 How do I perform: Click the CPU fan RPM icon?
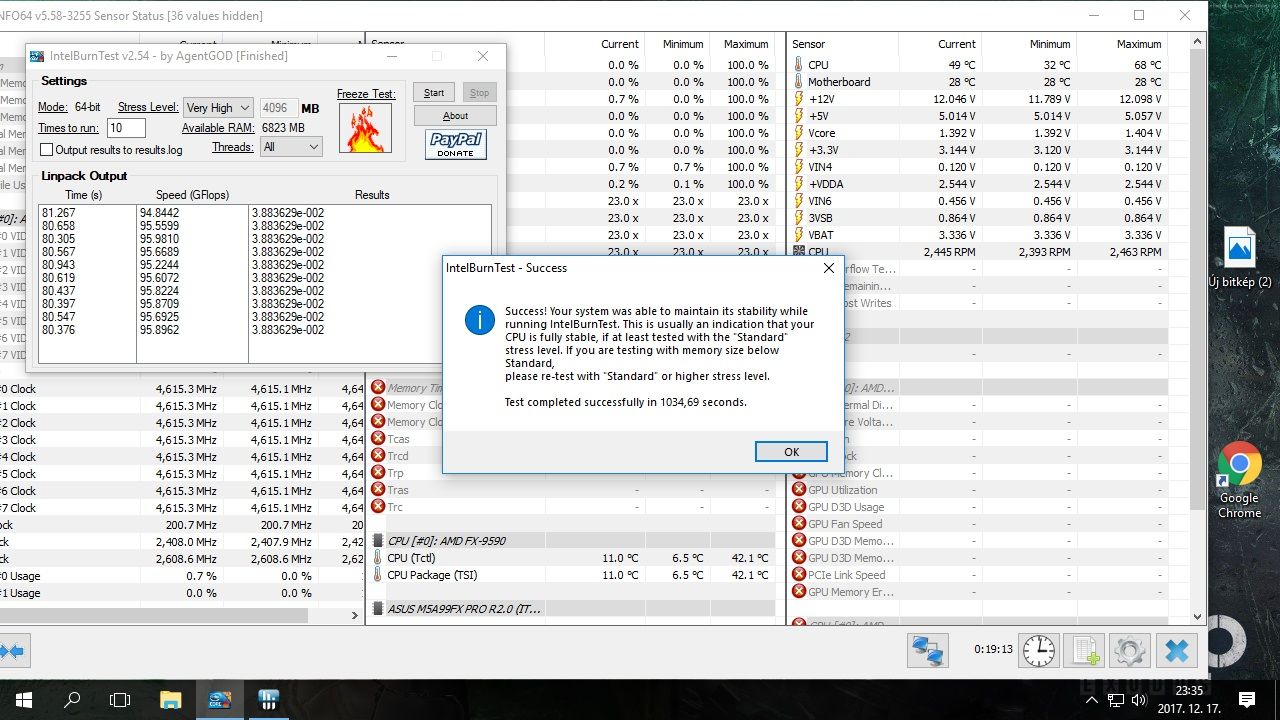pos(798,252)
